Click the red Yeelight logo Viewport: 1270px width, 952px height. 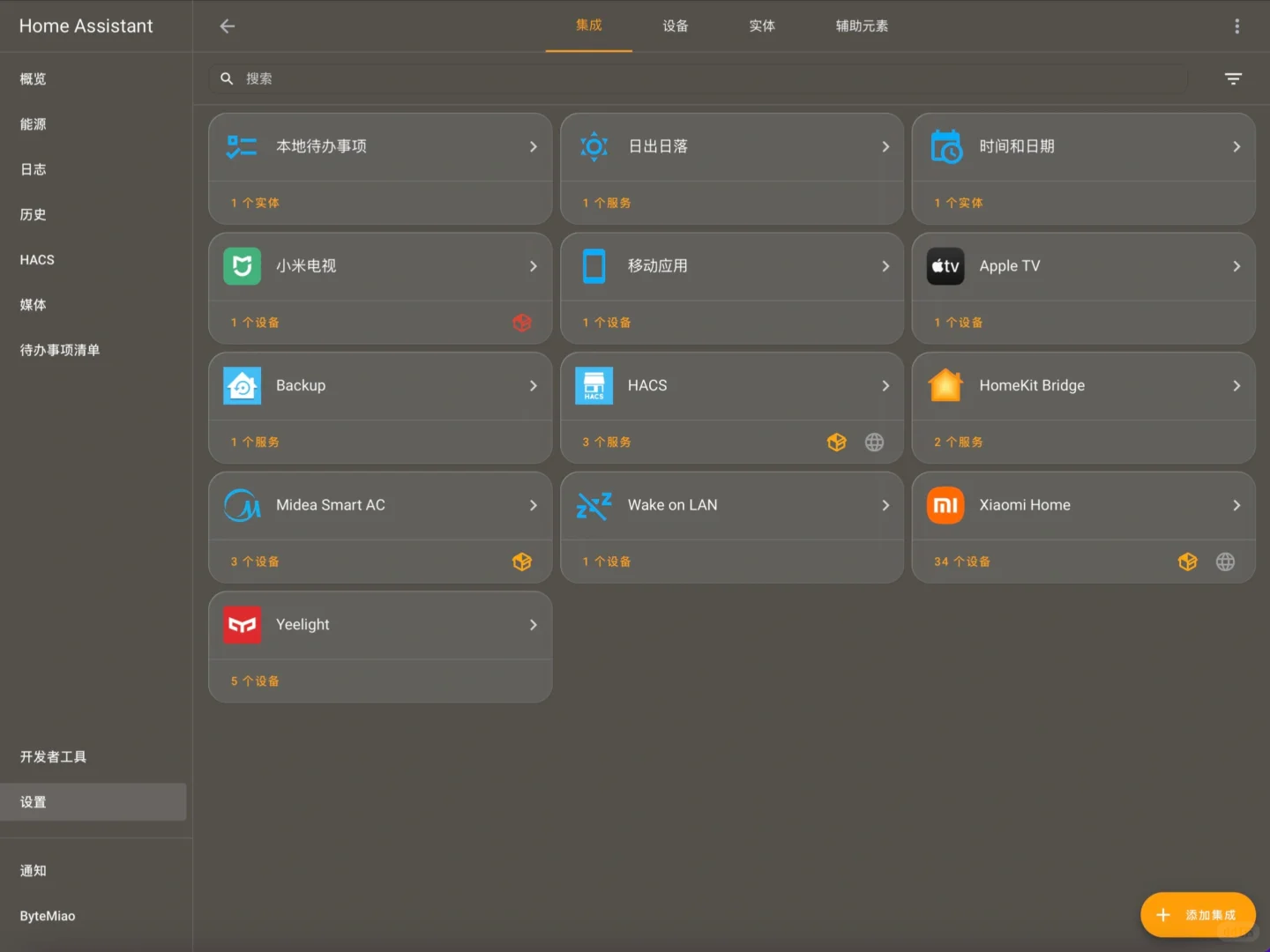coord(242,625)
